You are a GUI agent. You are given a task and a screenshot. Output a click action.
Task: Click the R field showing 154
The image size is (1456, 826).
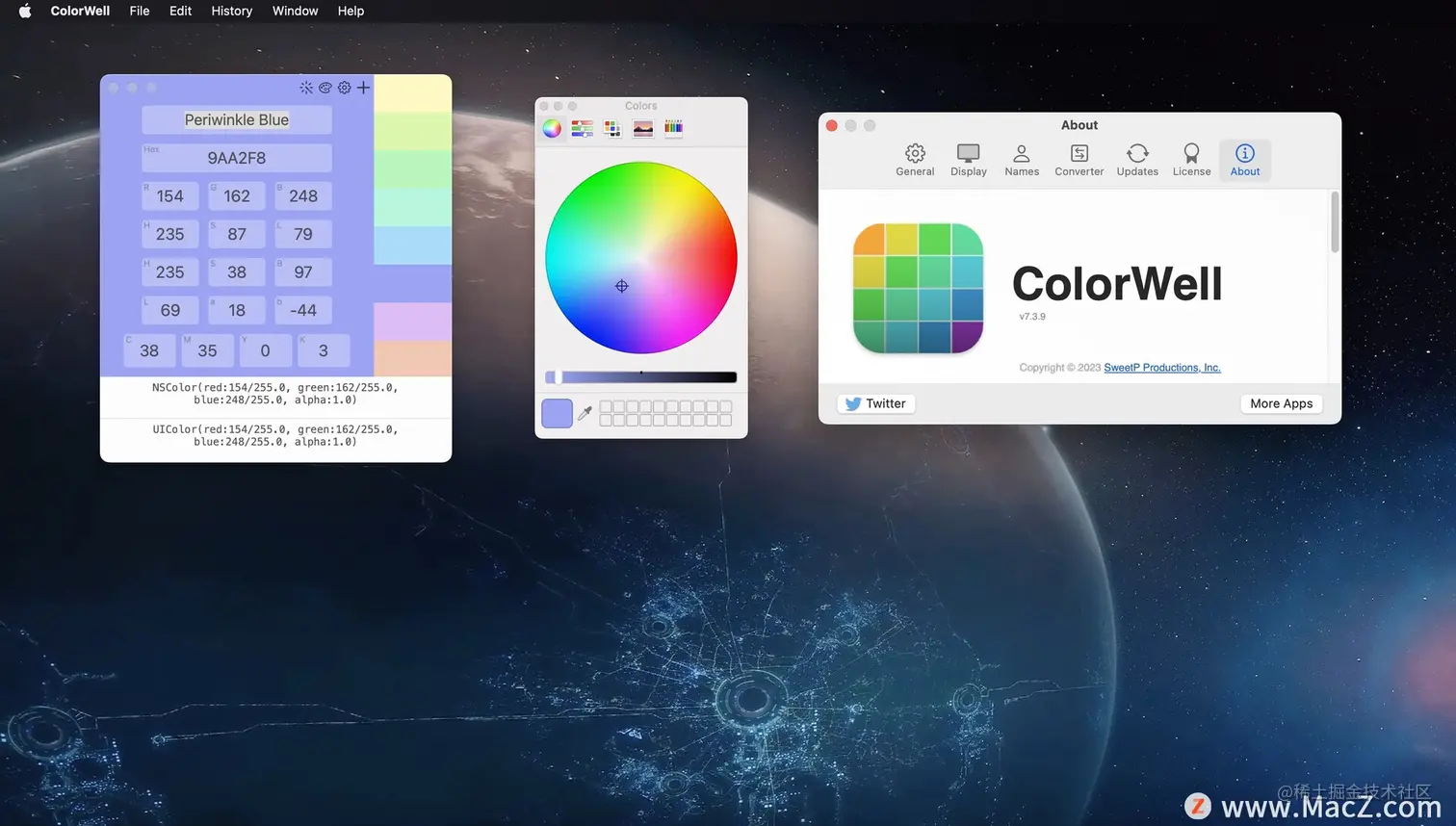click(x=170, y=196)
